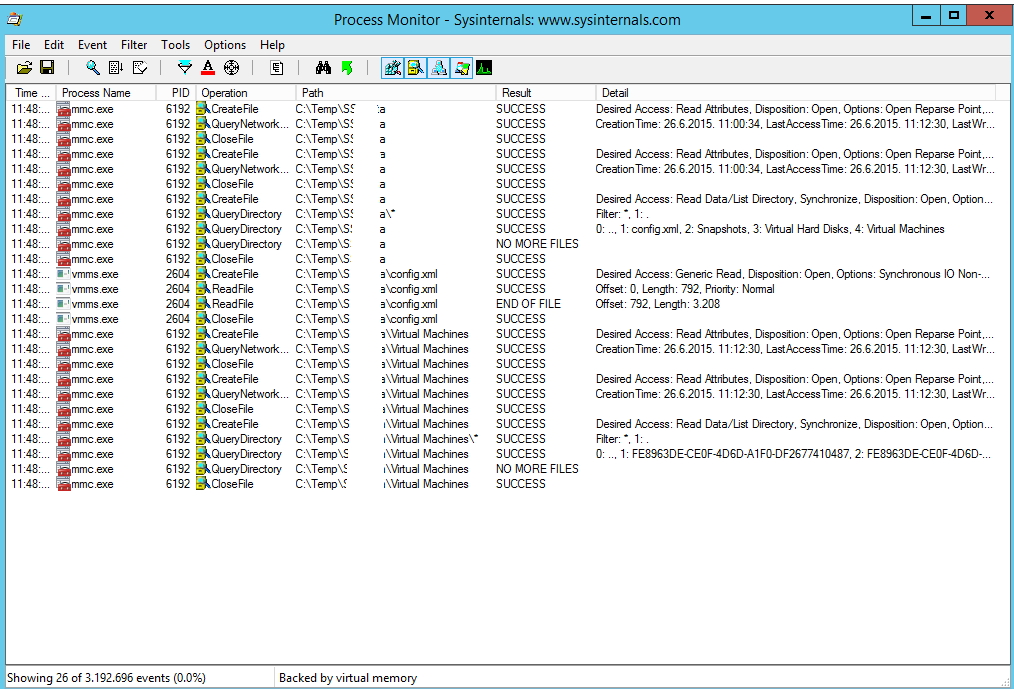The height and width of the screenshot is (689, 1014).
Task: Toggle Show Profiling Events toolbar button
Action: 484,68
